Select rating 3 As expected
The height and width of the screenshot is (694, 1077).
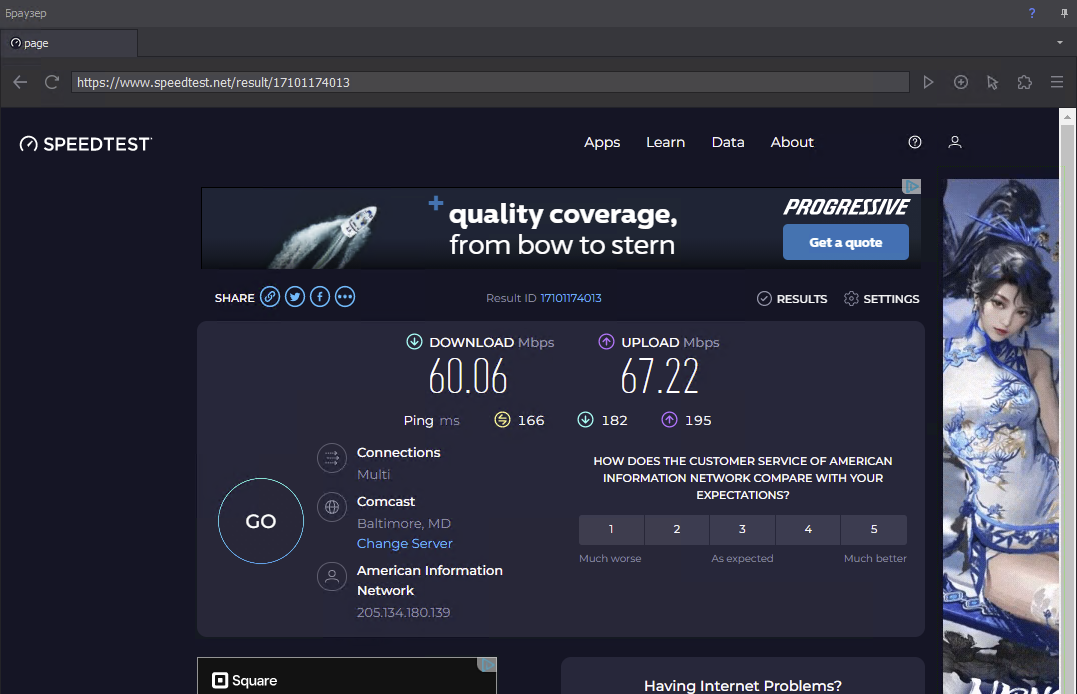pyautogui.click(x=742, y=529)
